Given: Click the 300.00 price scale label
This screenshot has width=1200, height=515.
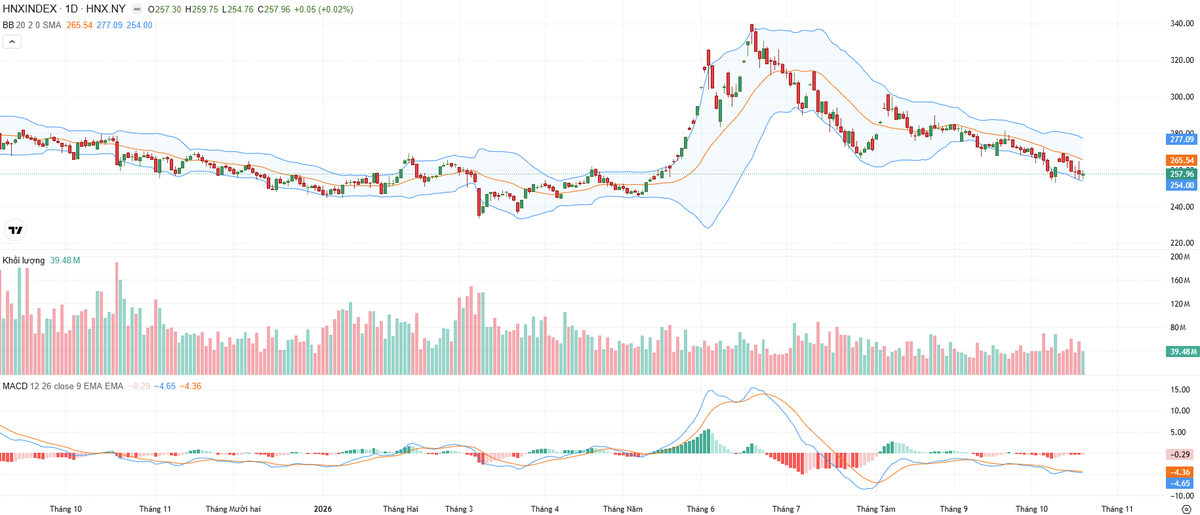Looking at the screenshot, I should pos(1183,97).
